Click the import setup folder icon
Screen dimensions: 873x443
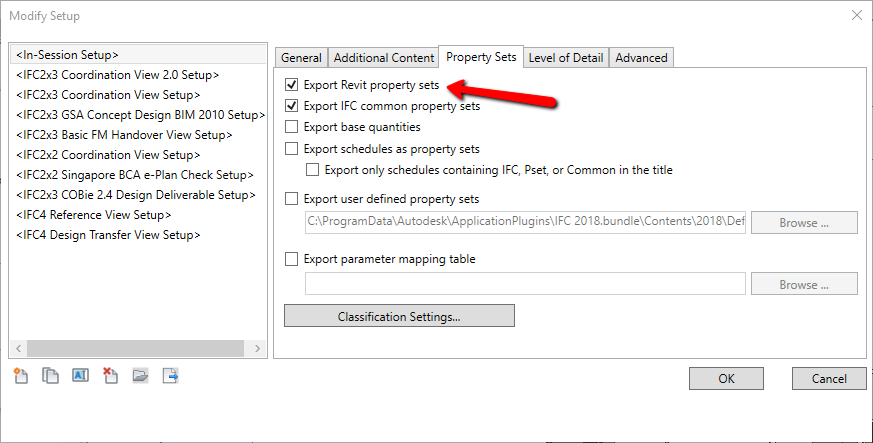141,376
